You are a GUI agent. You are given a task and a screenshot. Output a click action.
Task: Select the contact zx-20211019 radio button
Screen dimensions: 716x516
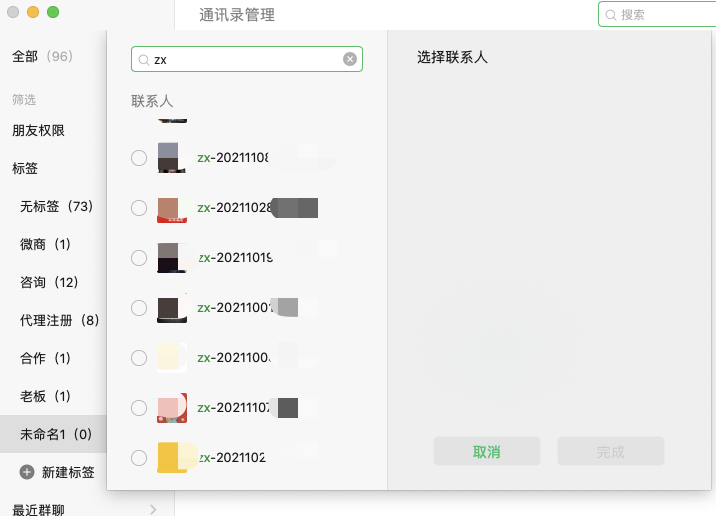[x=139, y=258]
